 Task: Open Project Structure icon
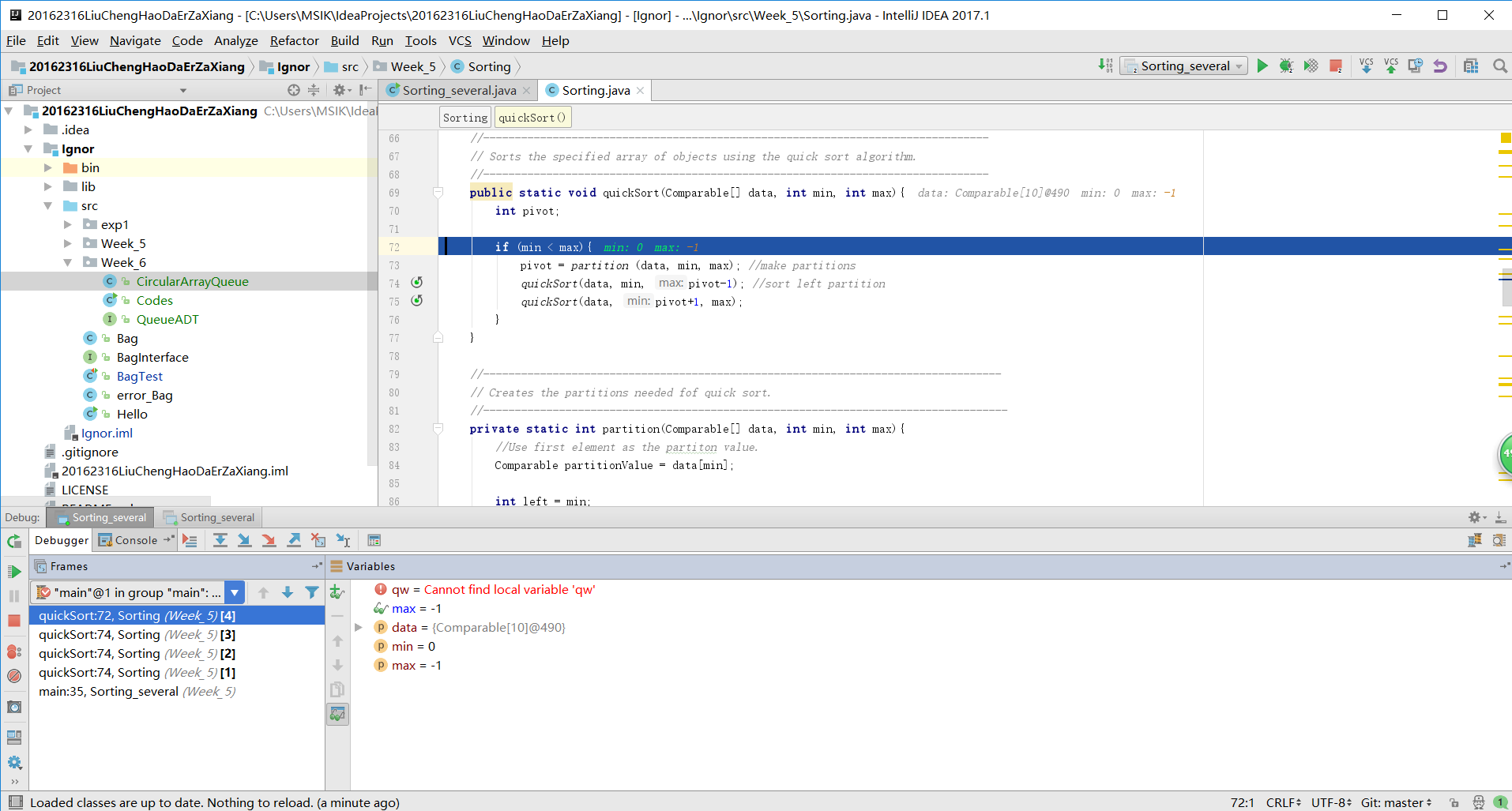(1471, 66)
